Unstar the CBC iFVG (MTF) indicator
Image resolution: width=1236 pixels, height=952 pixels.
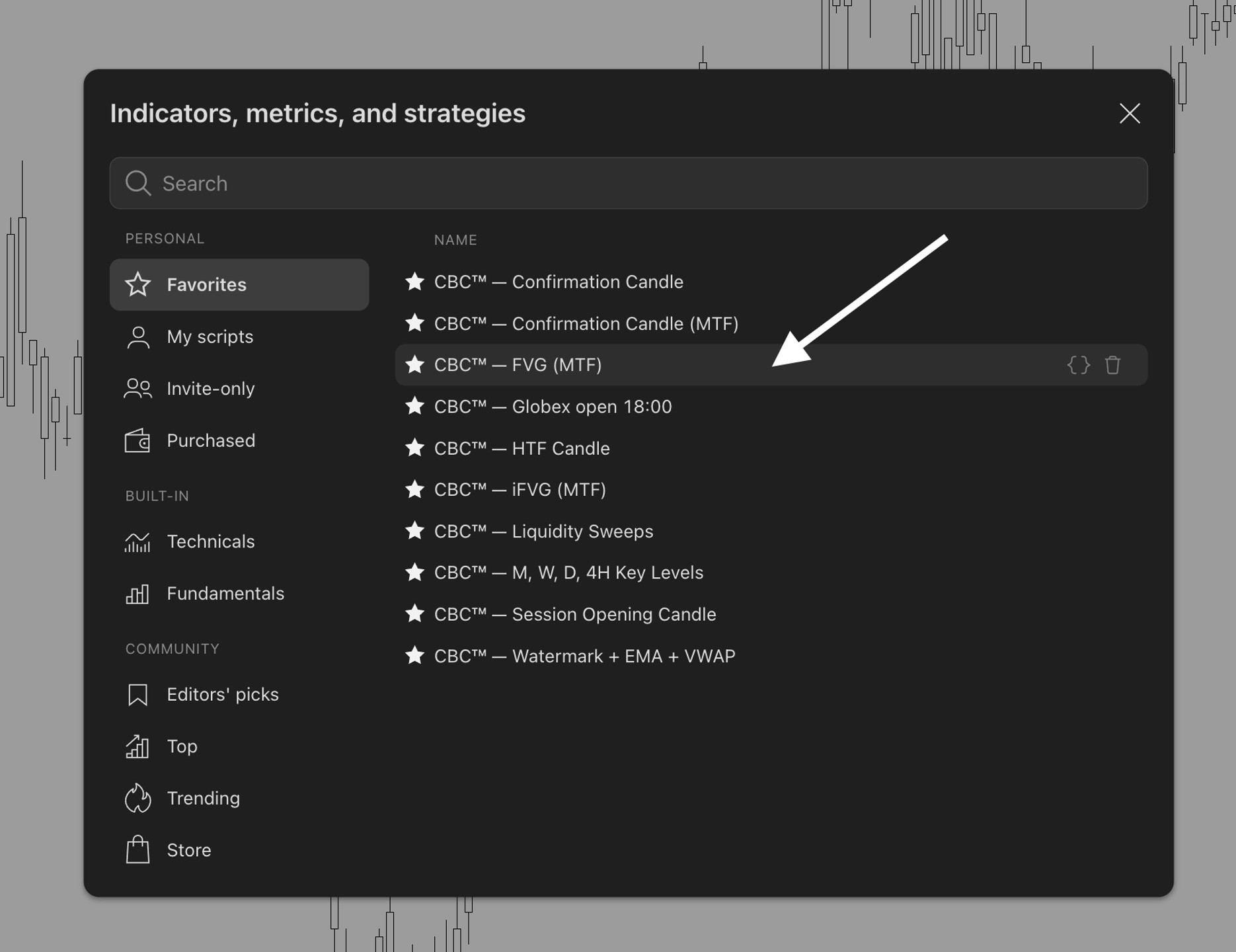click(414, 489)
